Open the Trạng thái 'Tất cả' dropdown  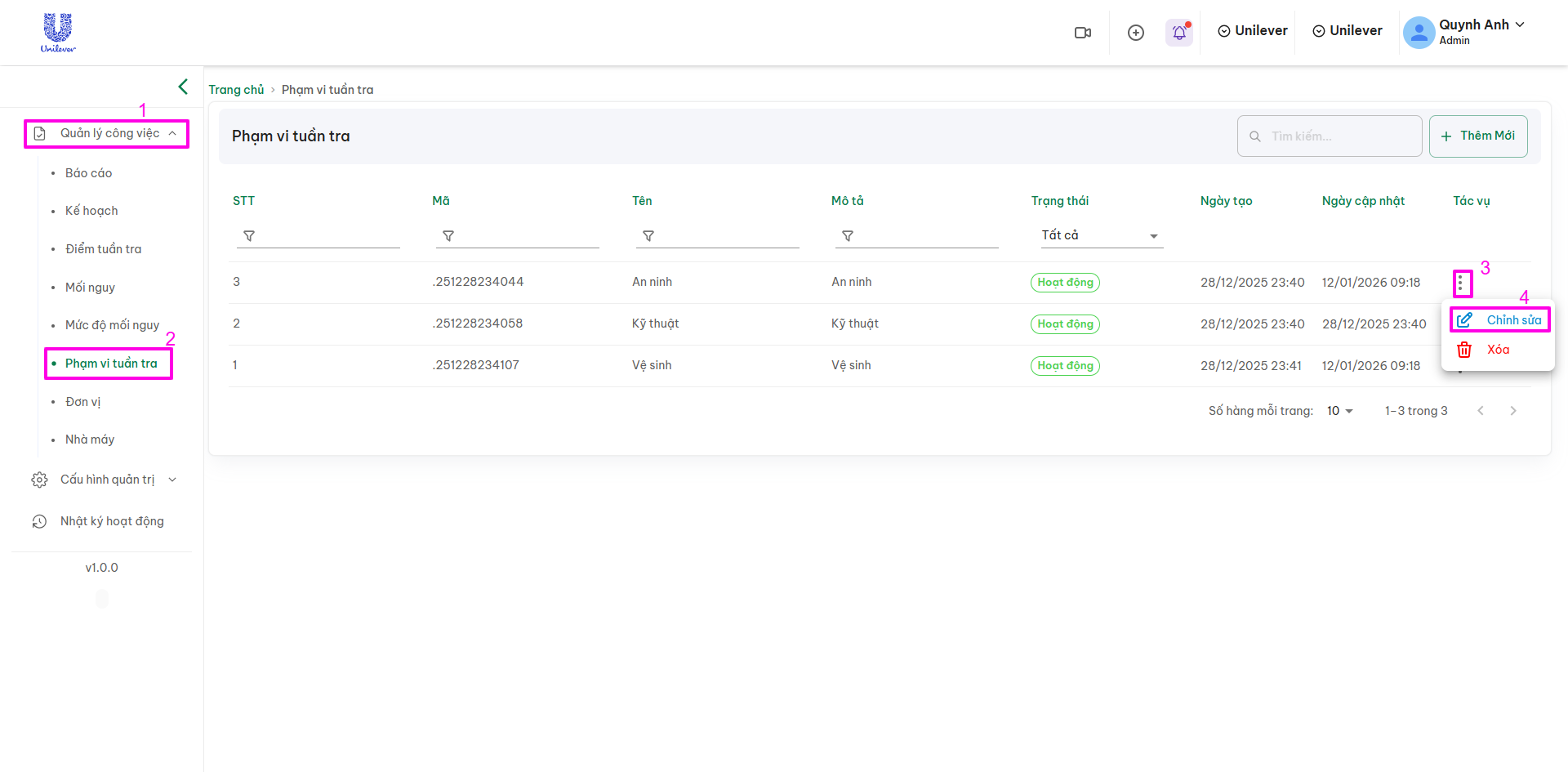pyautogui.click(x=1099, y=235)
